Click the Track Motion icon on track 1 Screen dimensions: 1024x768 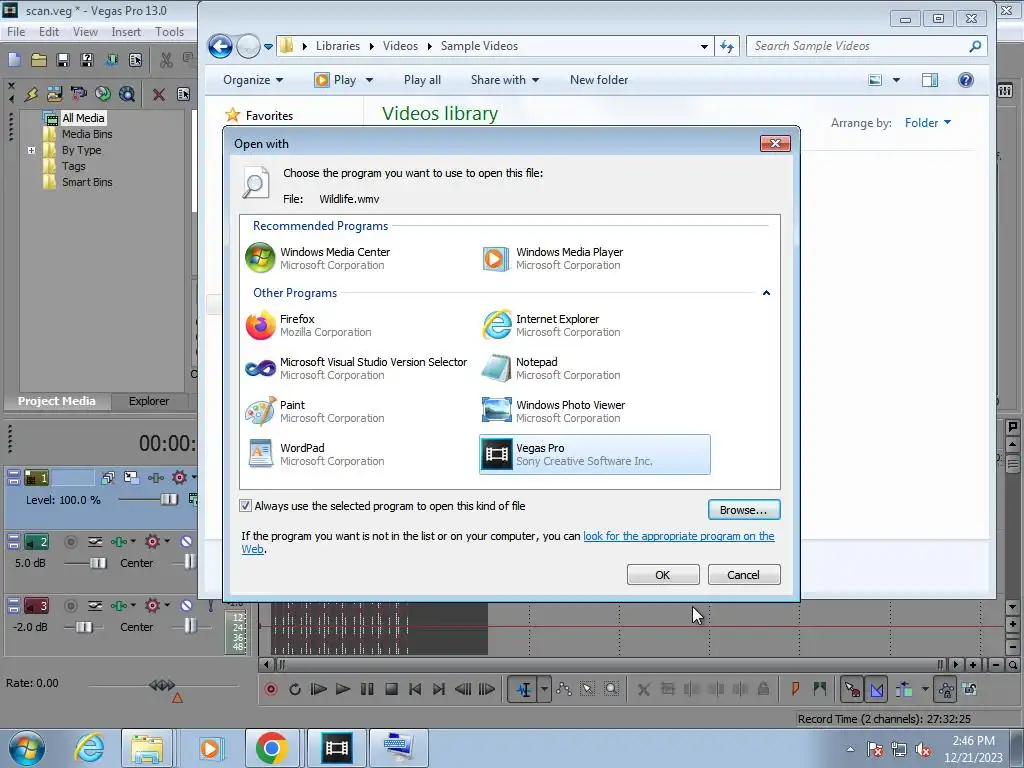tap(131, 478)
